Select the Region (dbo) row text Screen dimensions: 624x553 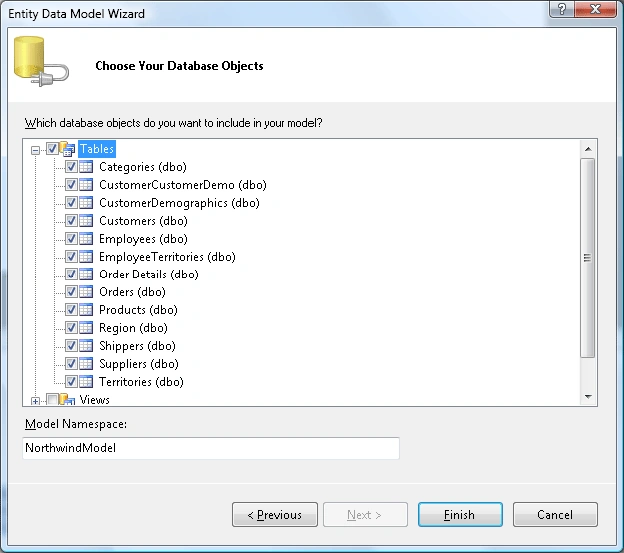pyautogui.click(x=133, y=327)
